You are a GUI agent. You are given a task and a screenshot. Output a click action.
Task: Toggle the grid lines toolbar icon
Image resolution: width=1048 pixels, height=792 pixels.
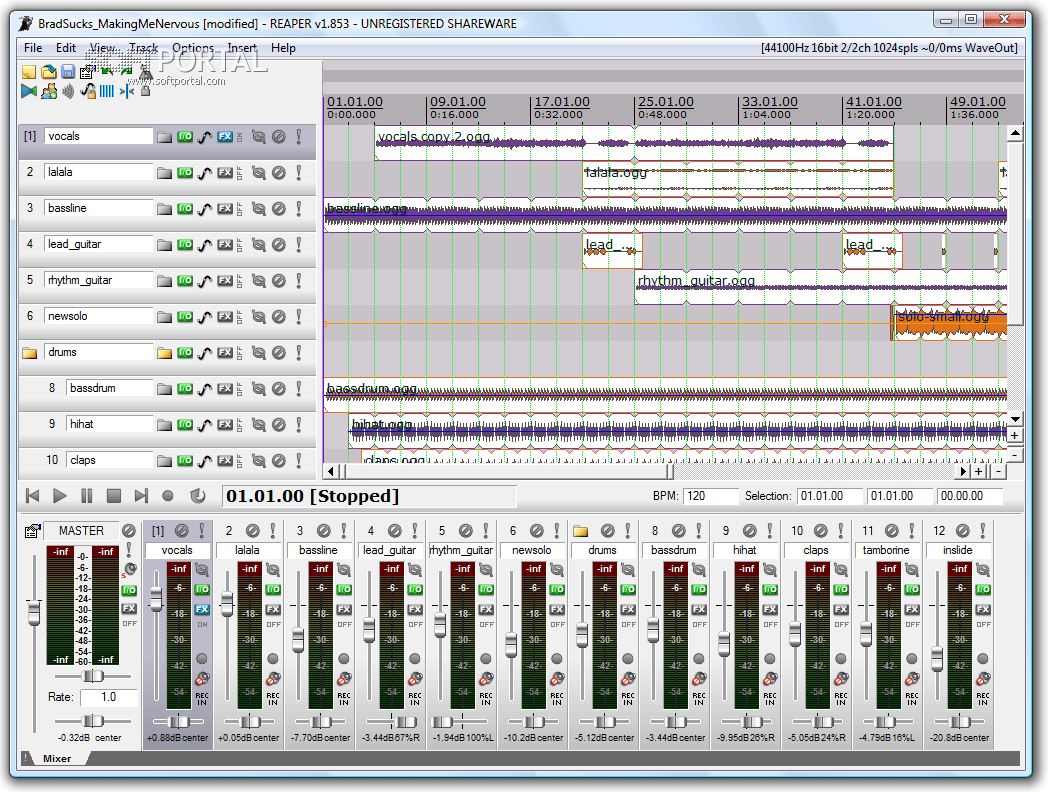106,92
